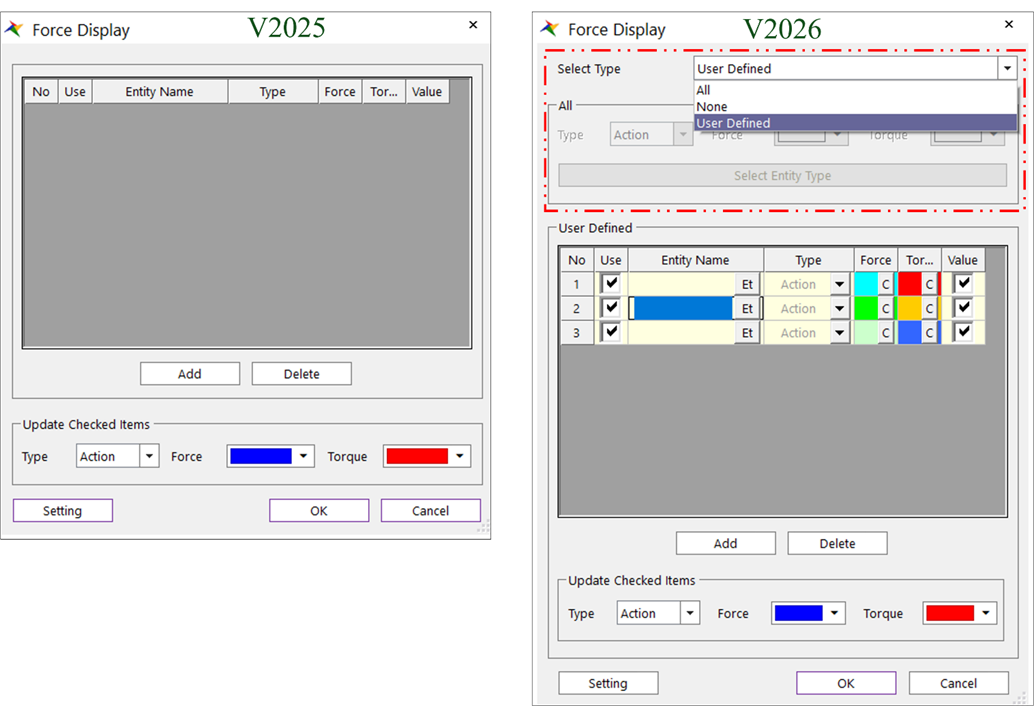Click Torque C button in row 1

click(929, 284)
